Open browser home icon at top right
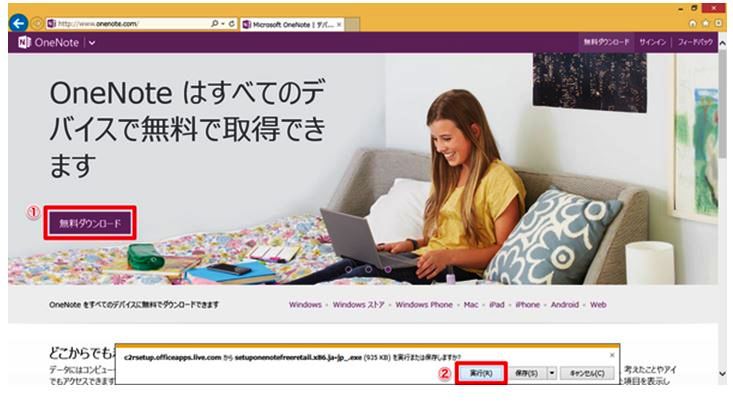Image resolution: width=733 pixels, height=414 pixels. pyautogui.click(x=693, y=23)
